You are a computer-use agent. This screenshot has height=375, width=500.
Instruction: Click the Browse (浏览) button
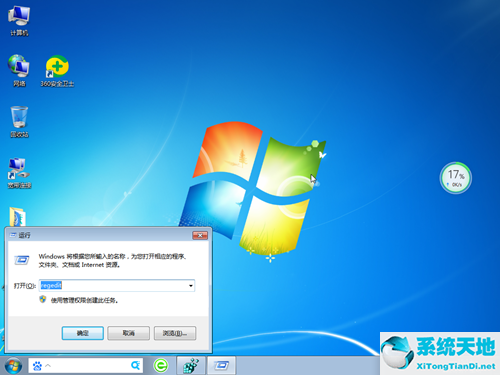pyautogui.click(x=175, y=333)
